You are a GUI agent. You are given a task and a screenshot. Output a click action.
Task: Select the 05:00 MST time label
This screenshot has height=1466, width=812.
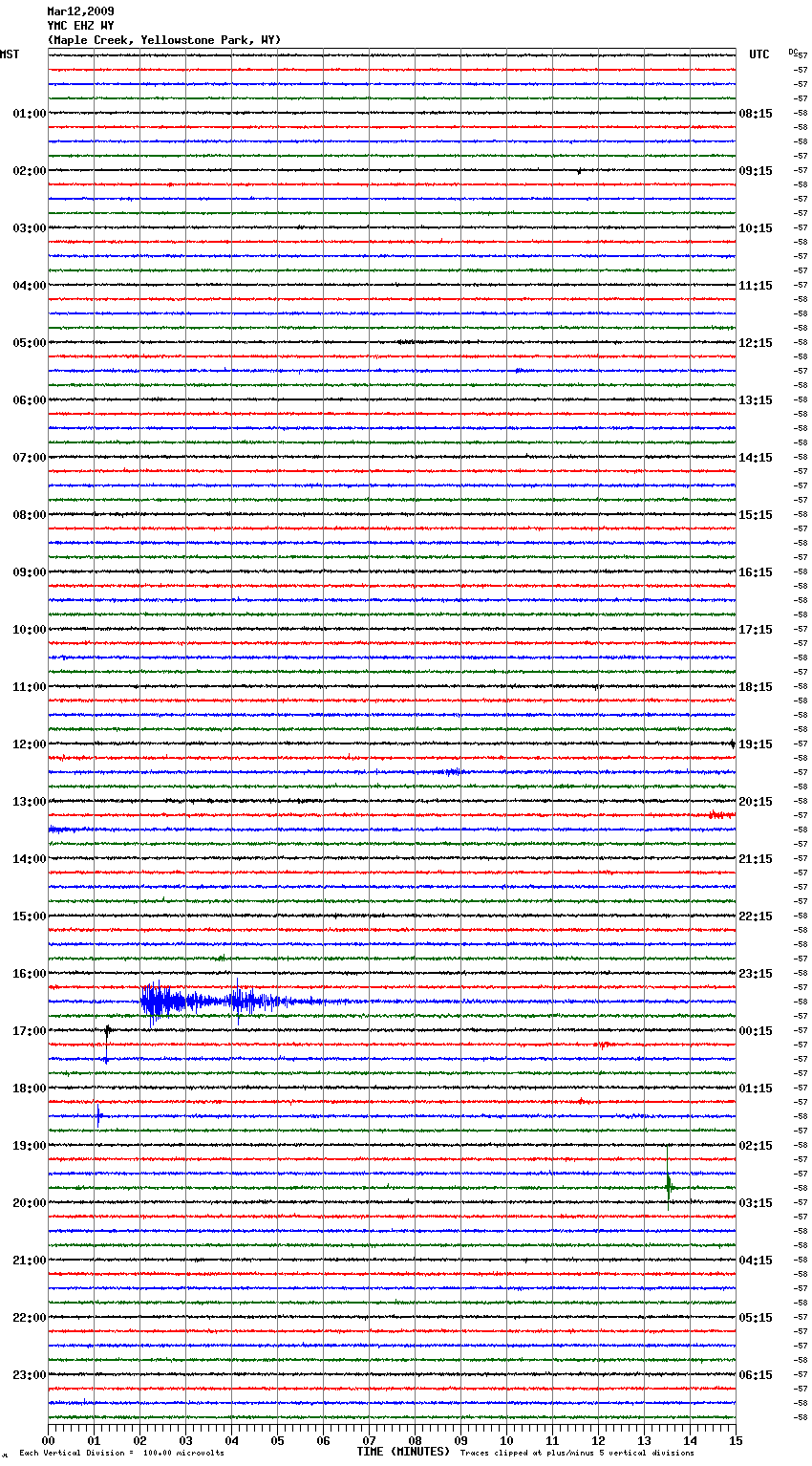pos(30,343)
